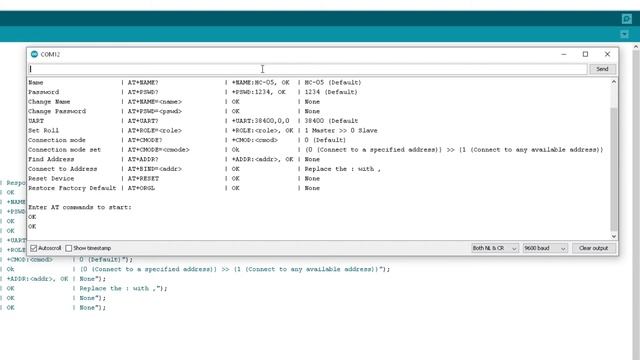Enable the Show timestamp checkbox
This screenshot has width=640, height=360.
[69, 248]
